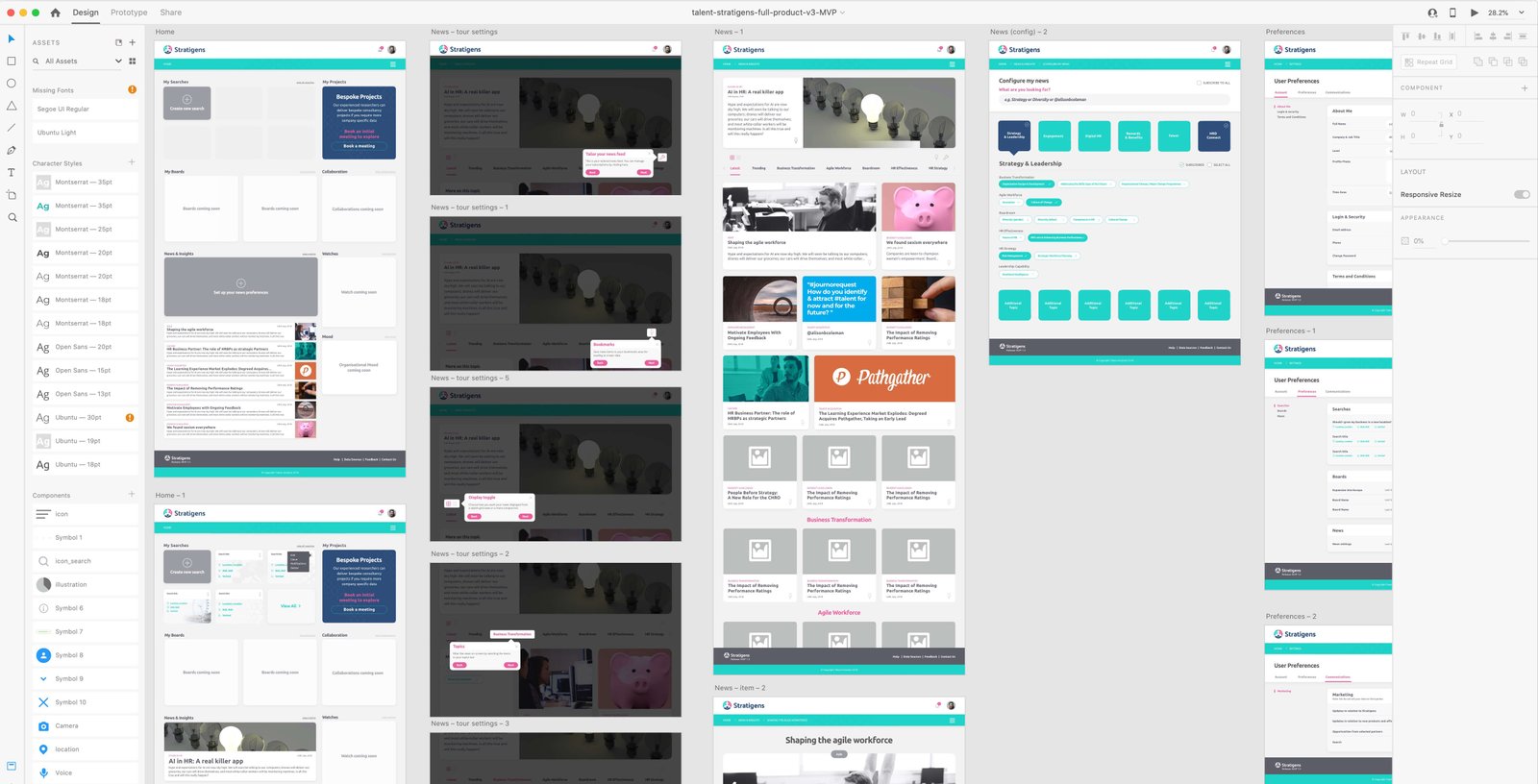The image size is (1538, 784).
Task: Open the mobile device preview icon
Action: (x=1452, y=12)
